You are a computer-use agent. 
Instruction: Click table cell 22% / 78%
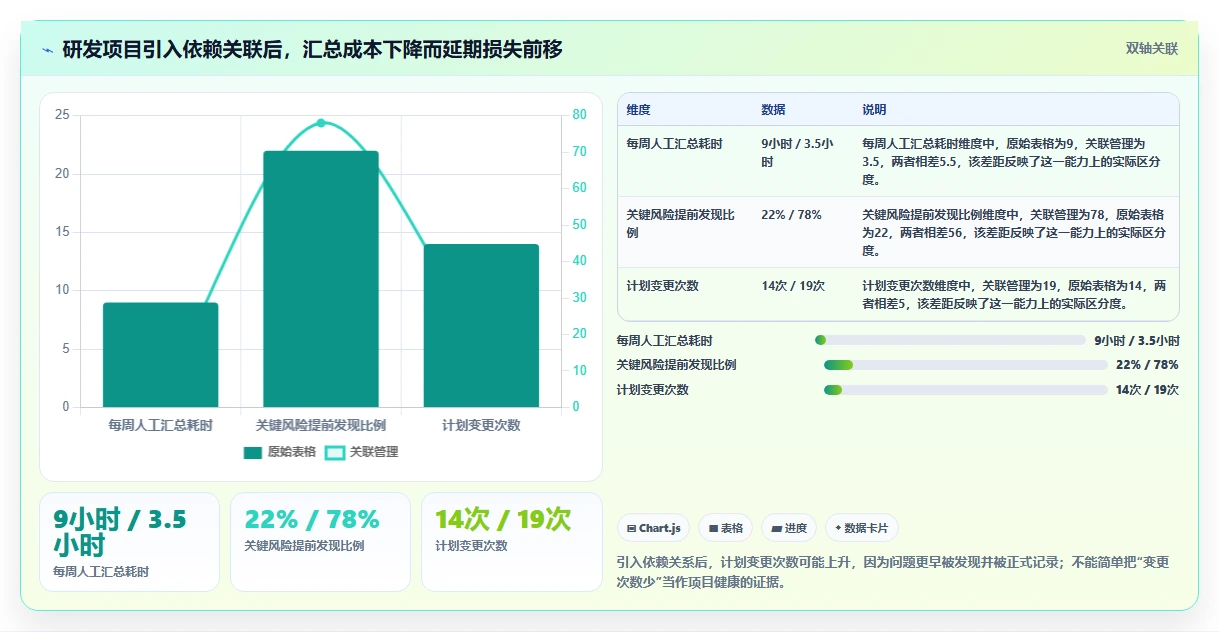point(791,215)
